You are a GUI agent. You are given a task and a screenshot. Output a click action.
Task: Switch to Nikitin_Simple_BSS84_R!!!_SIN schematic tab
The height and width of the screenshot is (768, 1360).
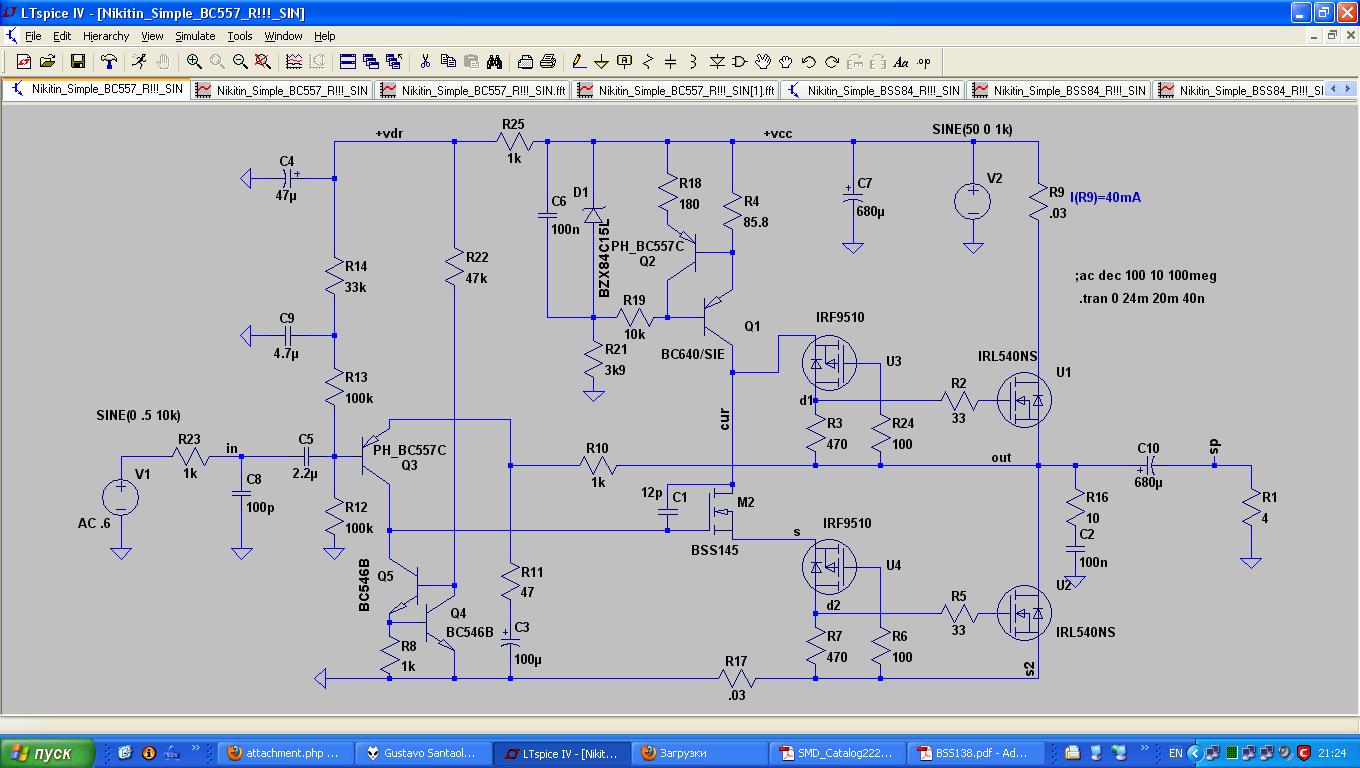(x=874, y=90)
